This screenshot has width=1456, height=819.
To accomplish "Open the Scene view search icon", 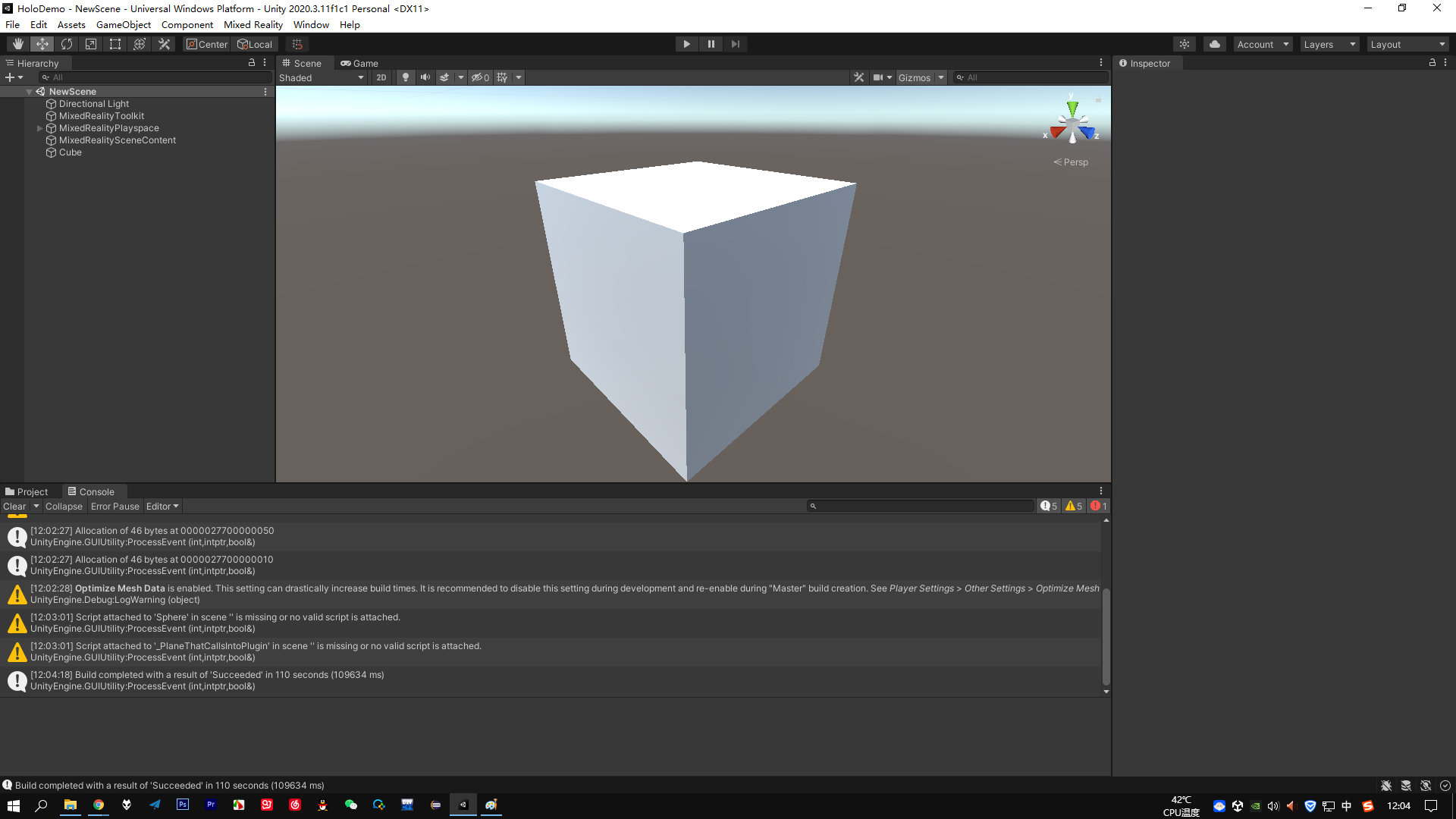I will (x=962, y=77).
